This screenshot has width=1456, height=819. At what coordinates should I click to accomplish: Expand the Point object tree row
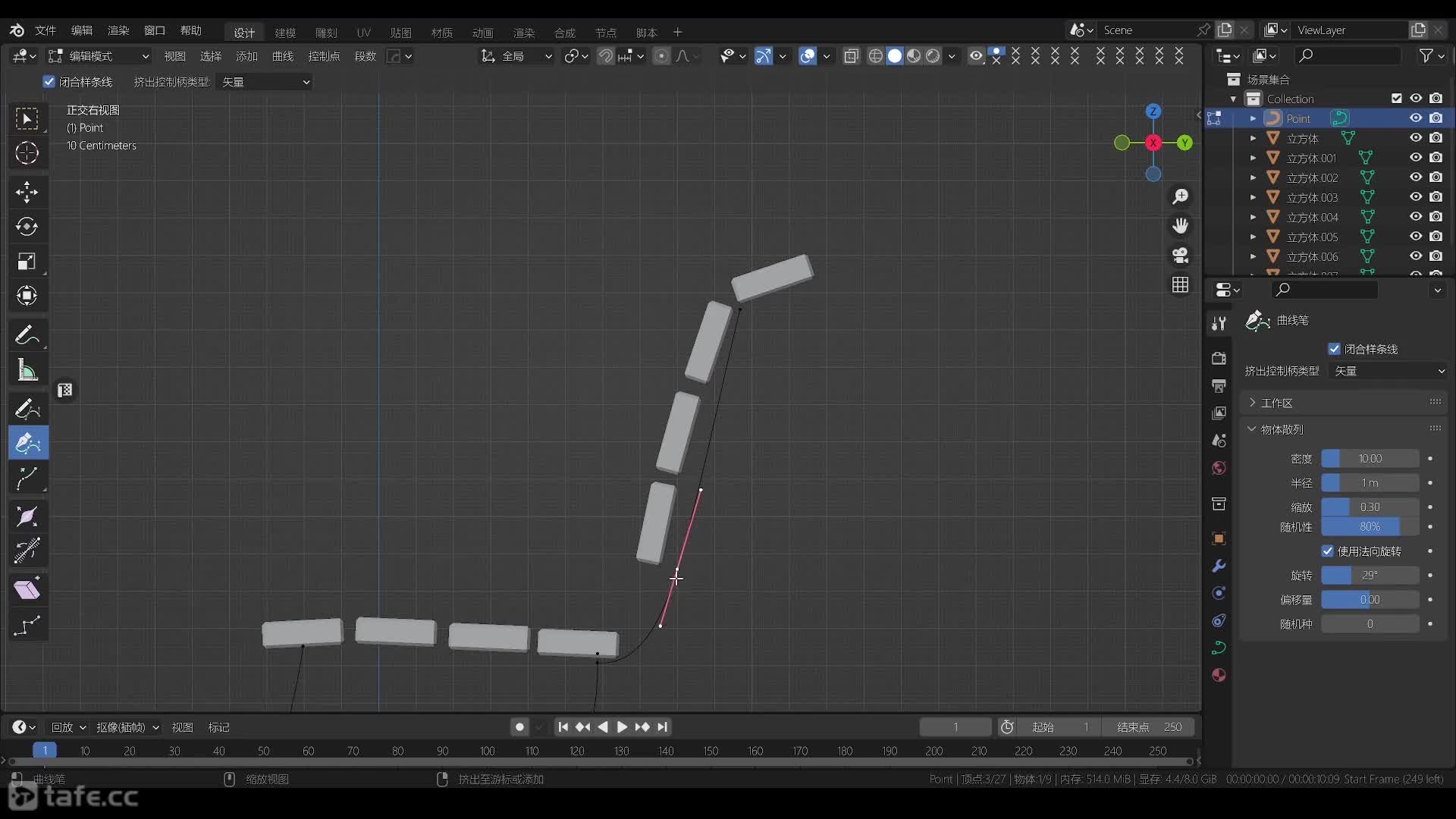tap(1253, 118)
